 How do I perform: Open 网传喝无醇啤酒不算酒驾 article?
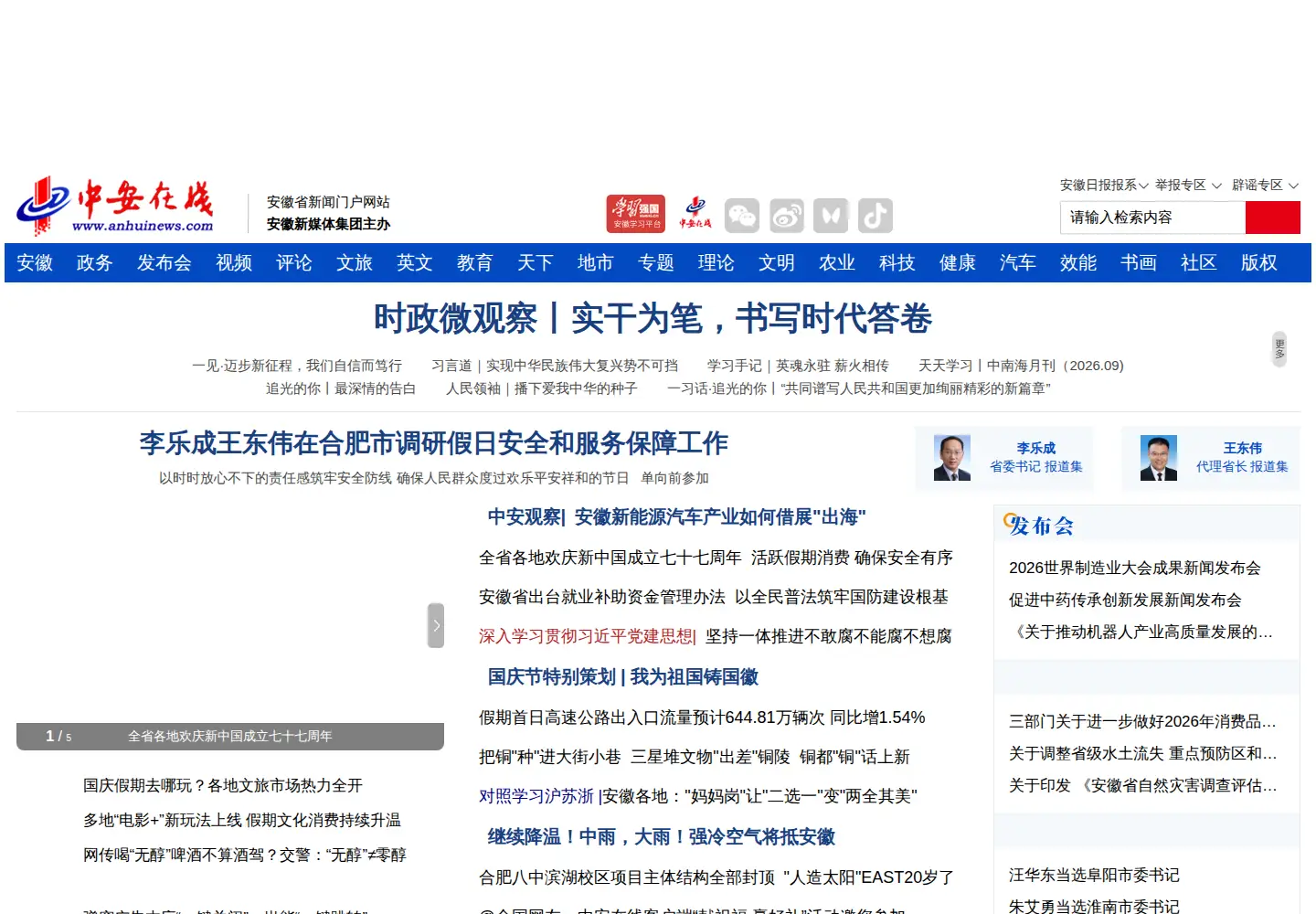[245, 855]
